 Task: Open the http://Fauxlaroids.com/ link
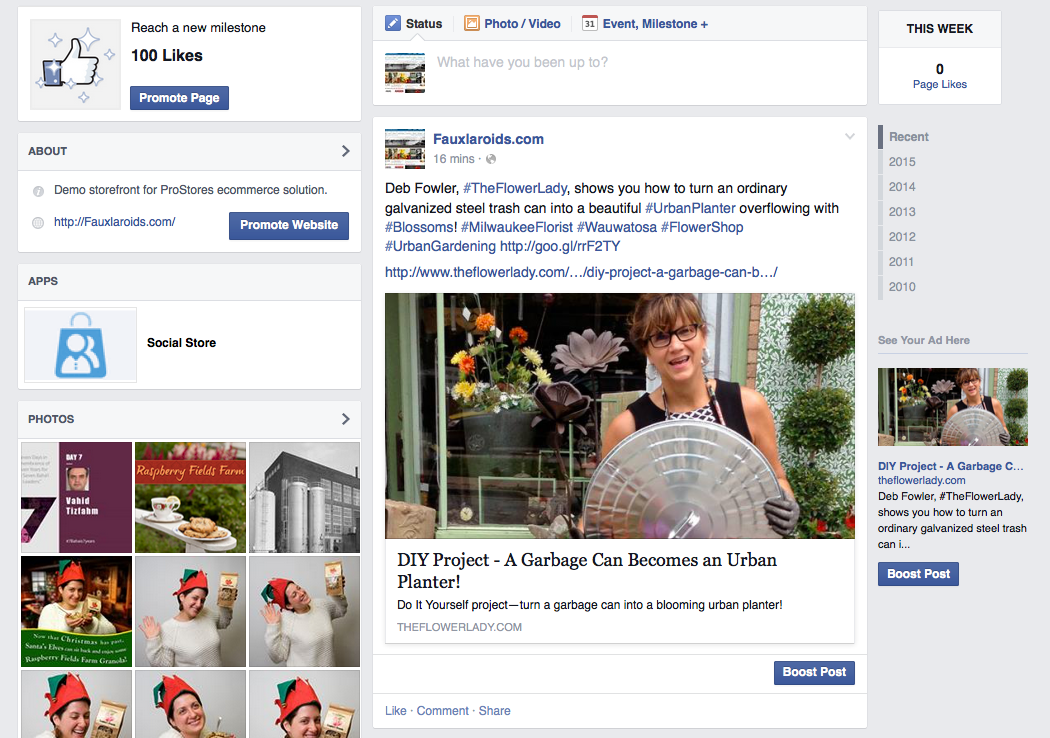(115, 222)
